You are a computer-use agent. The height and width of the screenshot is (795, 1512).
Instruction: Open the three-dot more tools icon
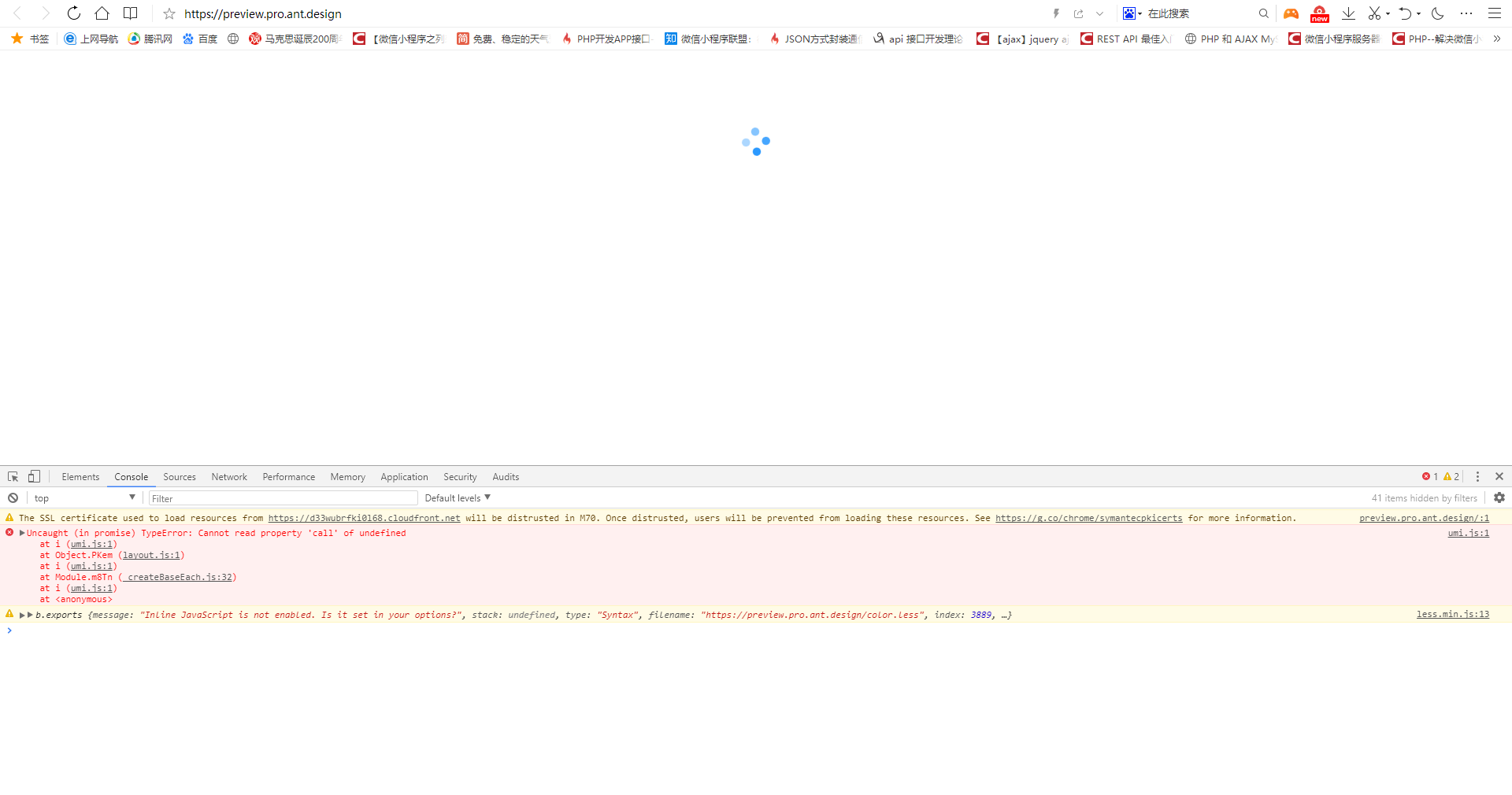click(1466, 13)
